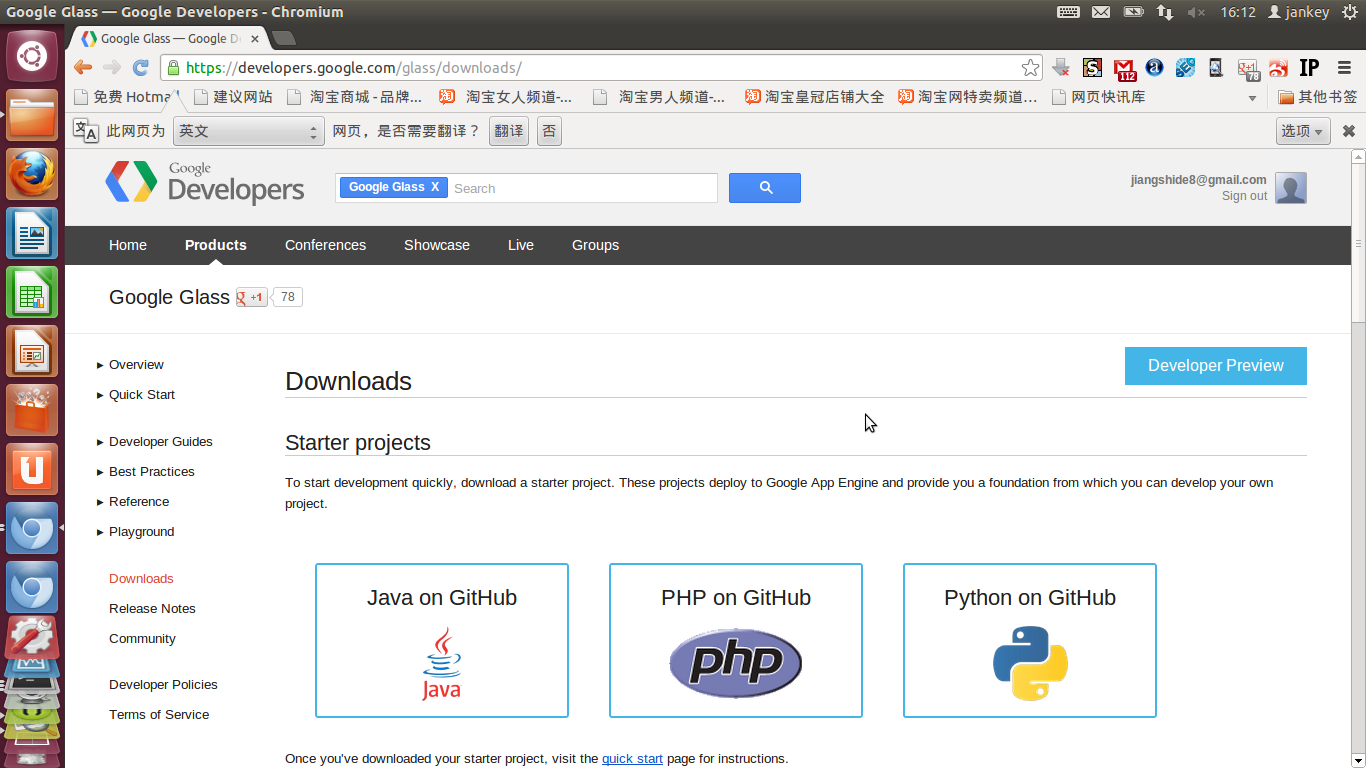Open Release Notes in the sidebar

click(x=152, y=609)
